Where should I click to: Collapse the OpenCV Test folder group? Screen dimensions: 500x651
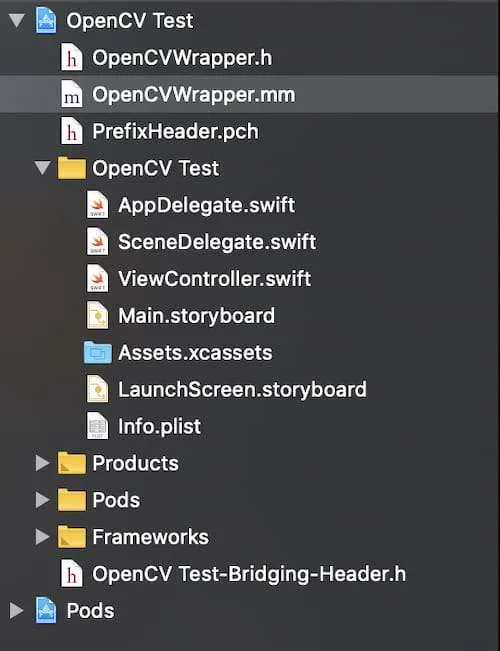tap(42, 168)
